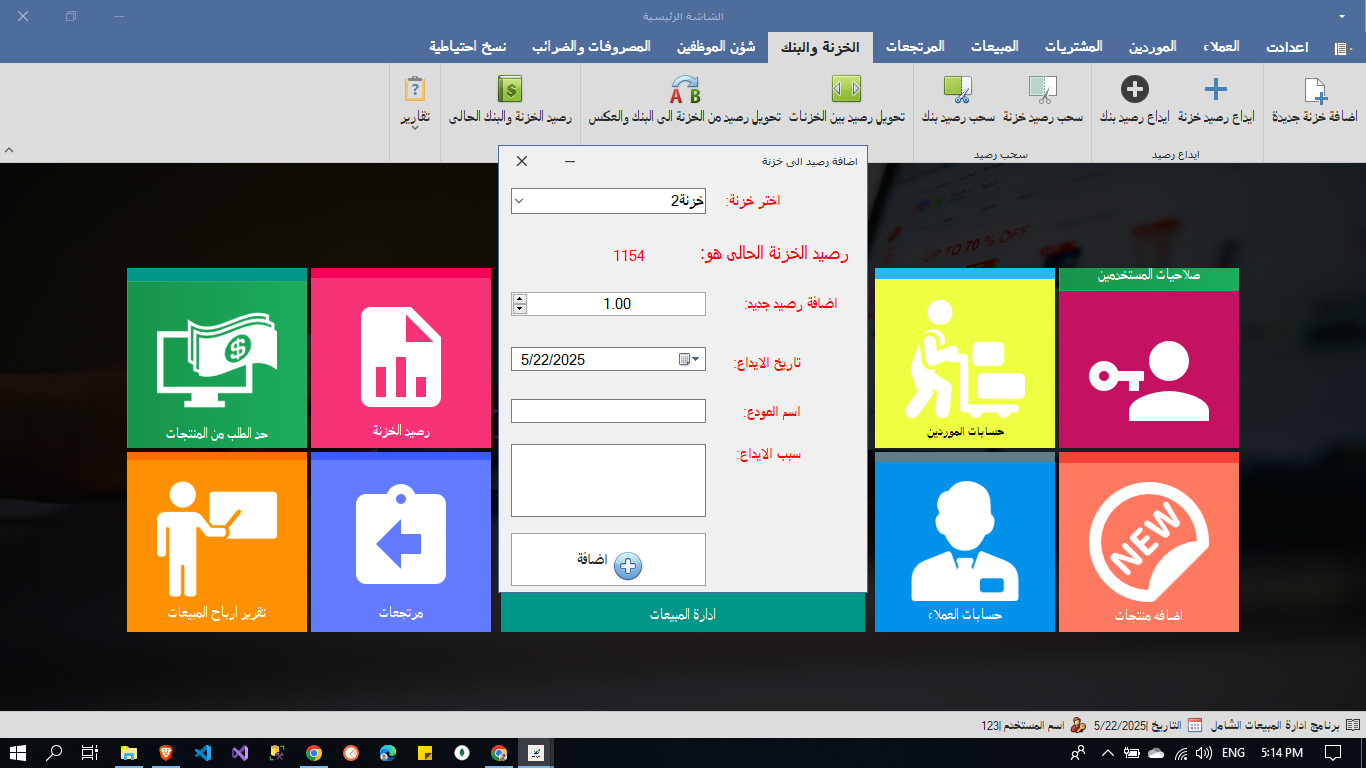
Task: Click the تقارير question mark icon
Action: click(413, 89)
